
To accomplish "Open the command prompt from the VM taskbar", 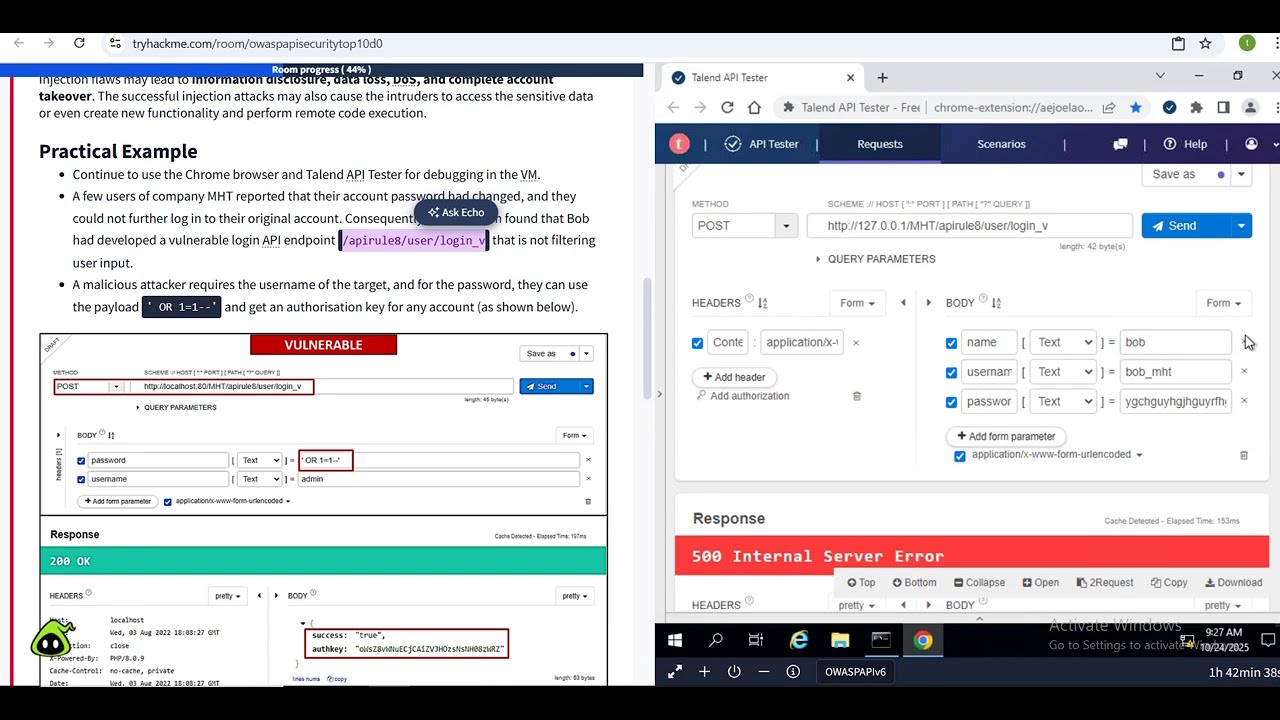I will [x=881, y=640].
